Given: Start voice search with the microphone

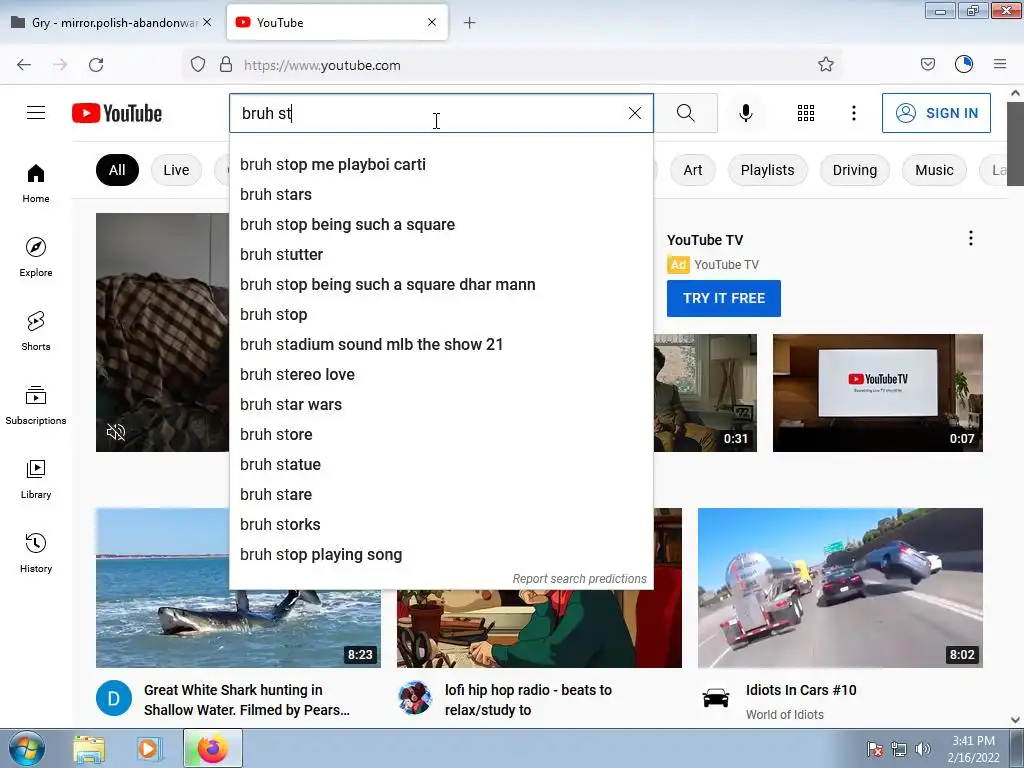Looking at the screenshot, I should tap(746, 113).
